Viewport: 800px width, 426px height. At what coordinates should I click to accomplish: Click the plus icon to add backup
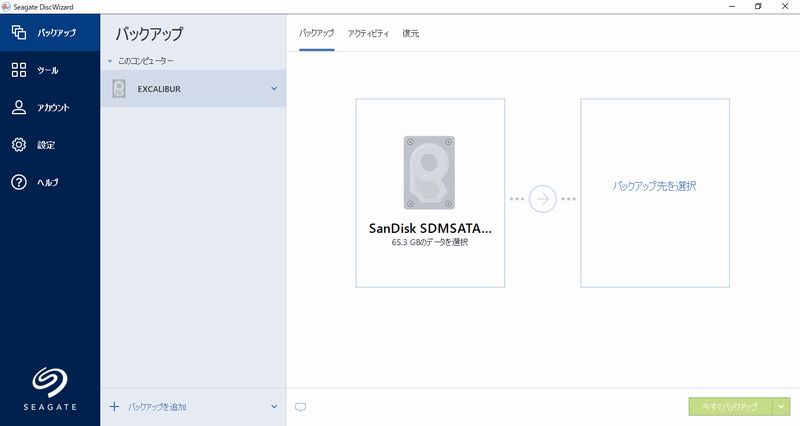(x=114, y=407)
